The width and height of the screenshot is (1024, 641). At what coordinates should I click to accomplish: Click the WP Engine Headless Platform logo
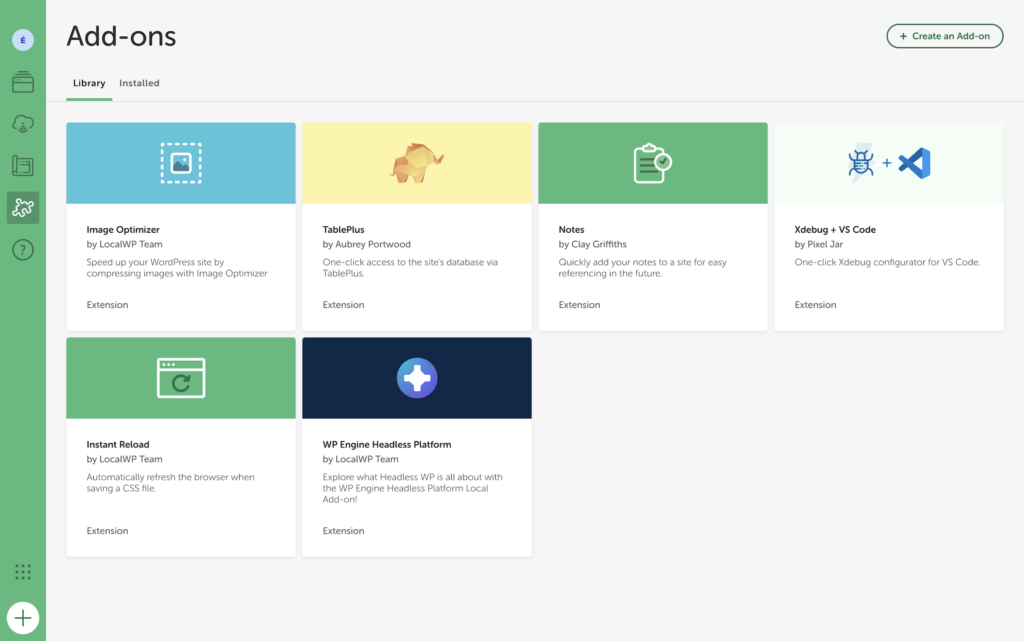(417, 378)
